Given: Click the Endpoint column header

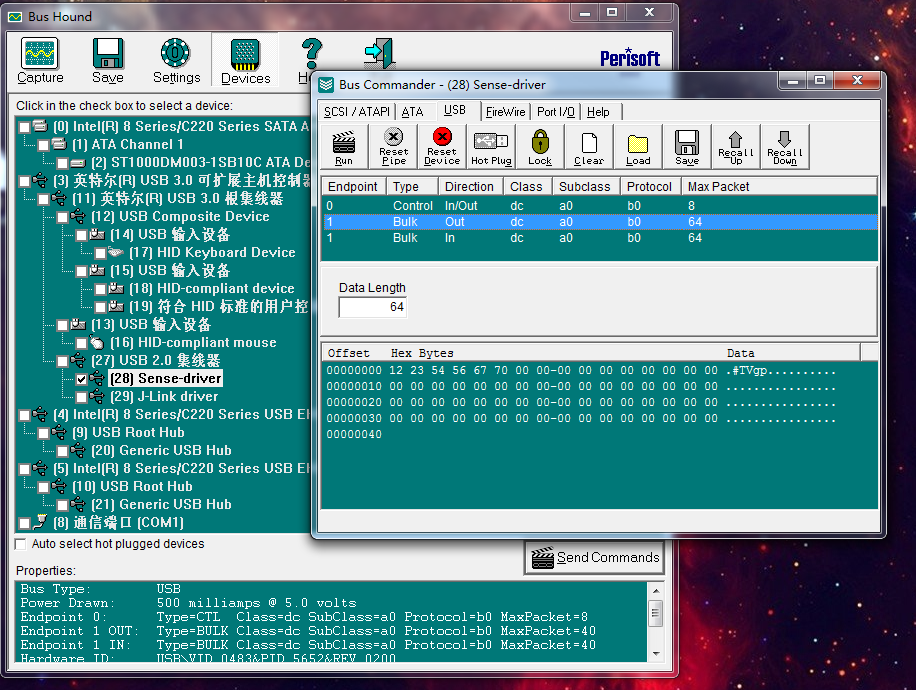Looking at the screenshot, I should 353,186.
